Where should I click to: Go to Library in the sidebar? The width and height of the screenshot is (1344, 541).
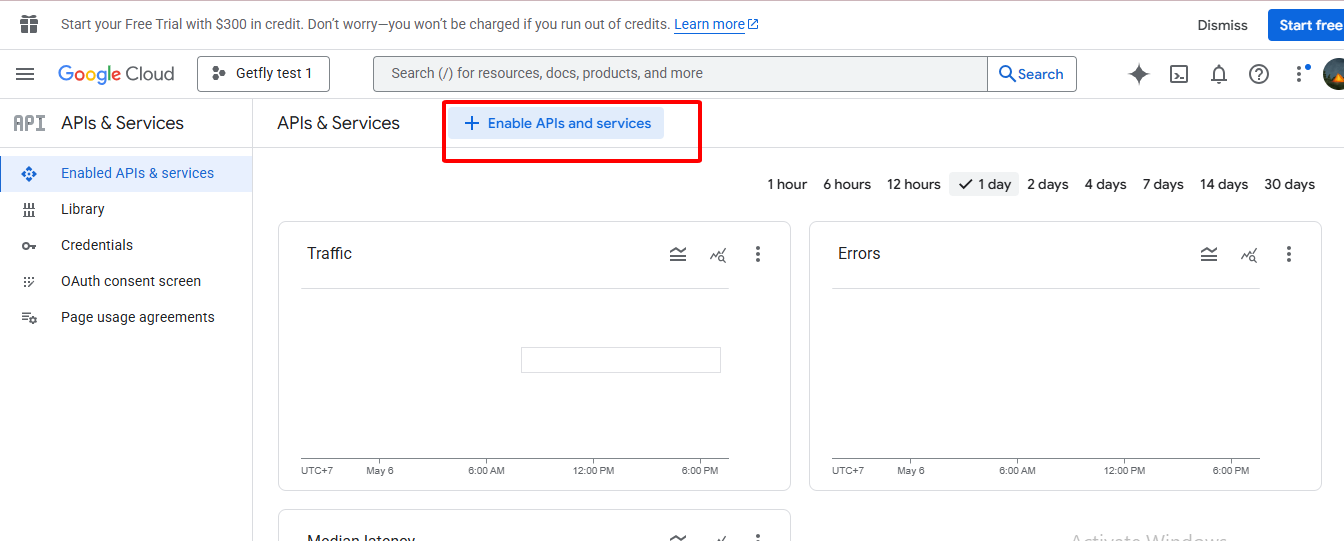click(83, 209)
